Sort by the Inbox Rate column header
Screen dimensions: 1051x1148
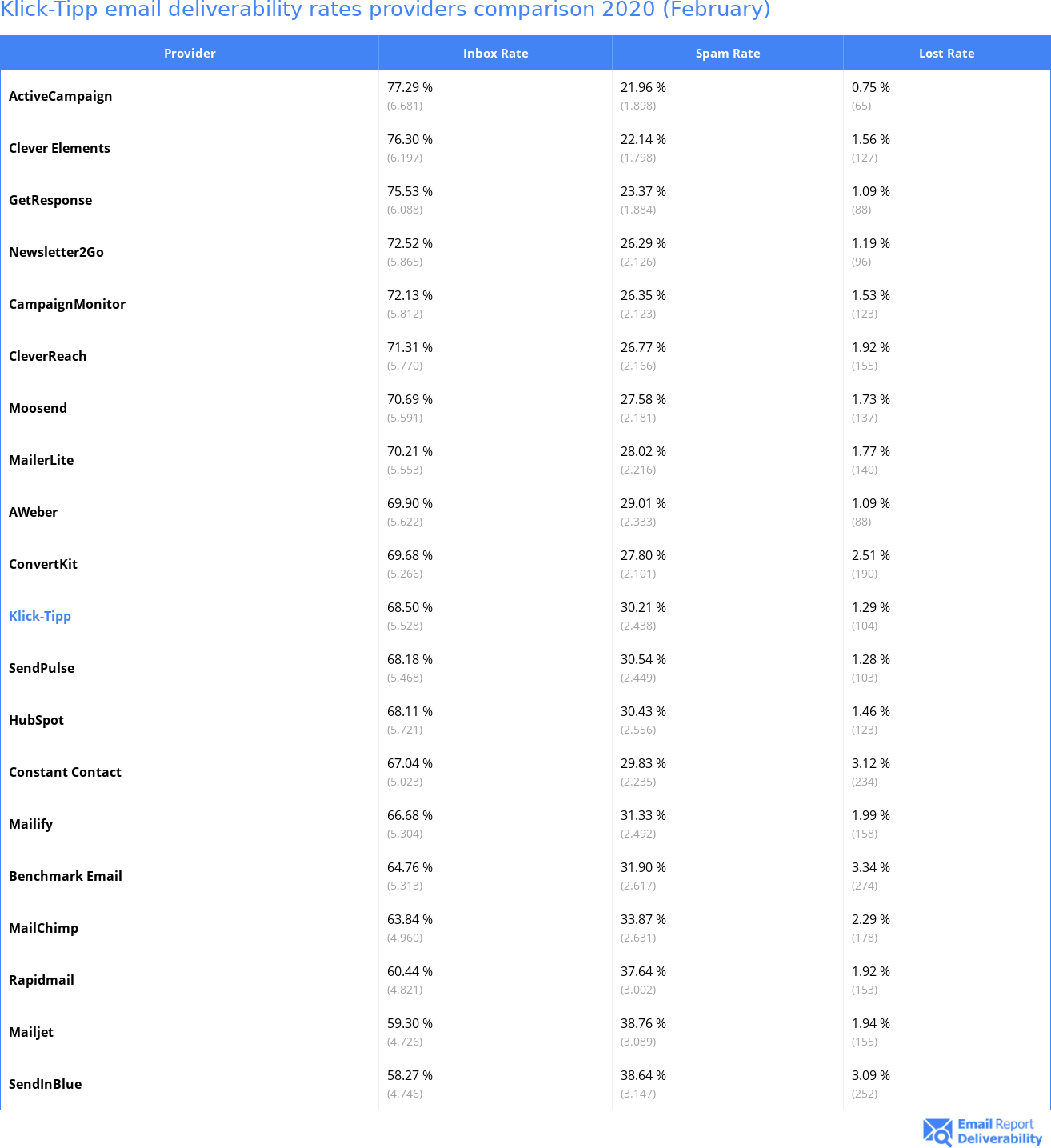pyautogui.click(x=495, y=54)
